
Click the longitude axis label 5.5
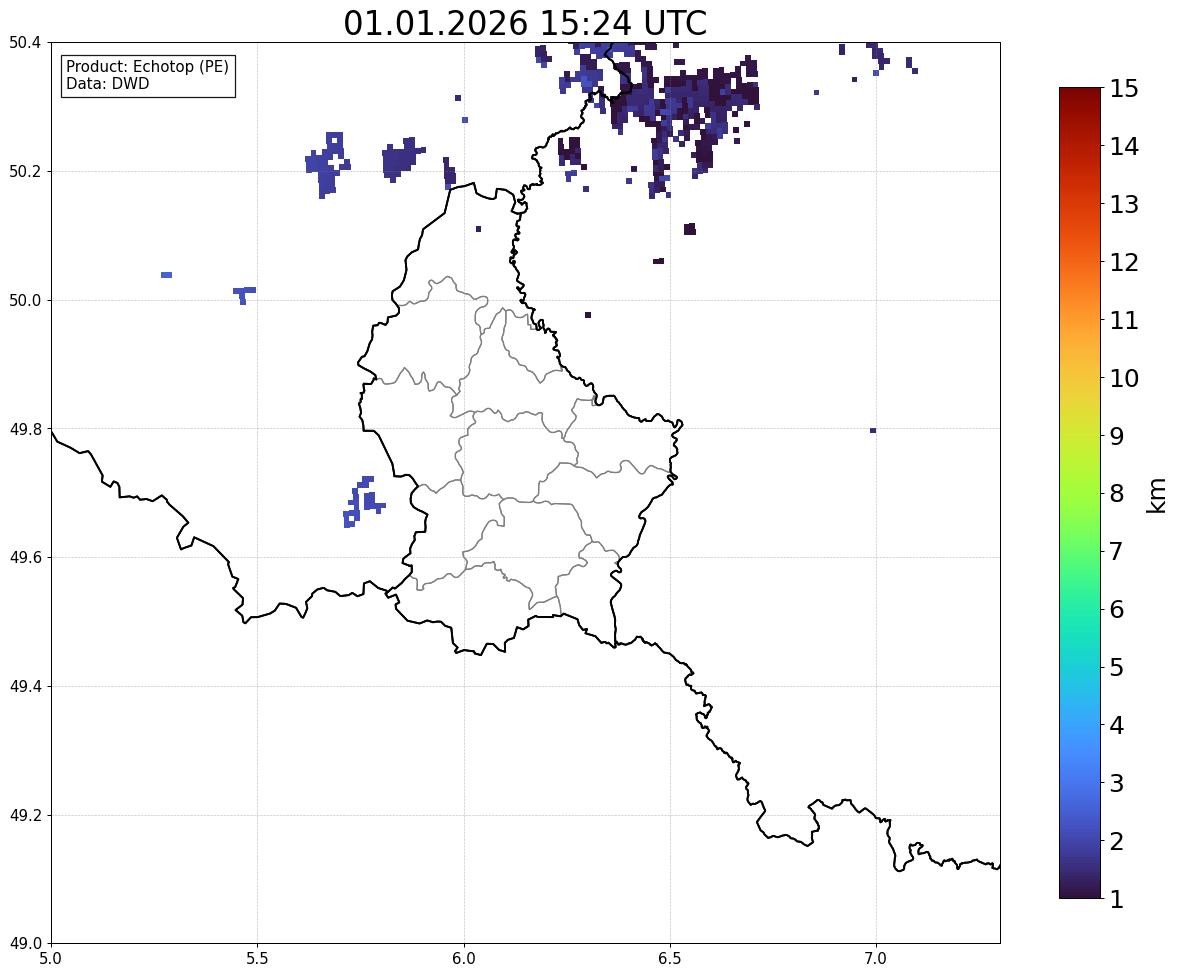pyautogui.click(x=257, y=959)
